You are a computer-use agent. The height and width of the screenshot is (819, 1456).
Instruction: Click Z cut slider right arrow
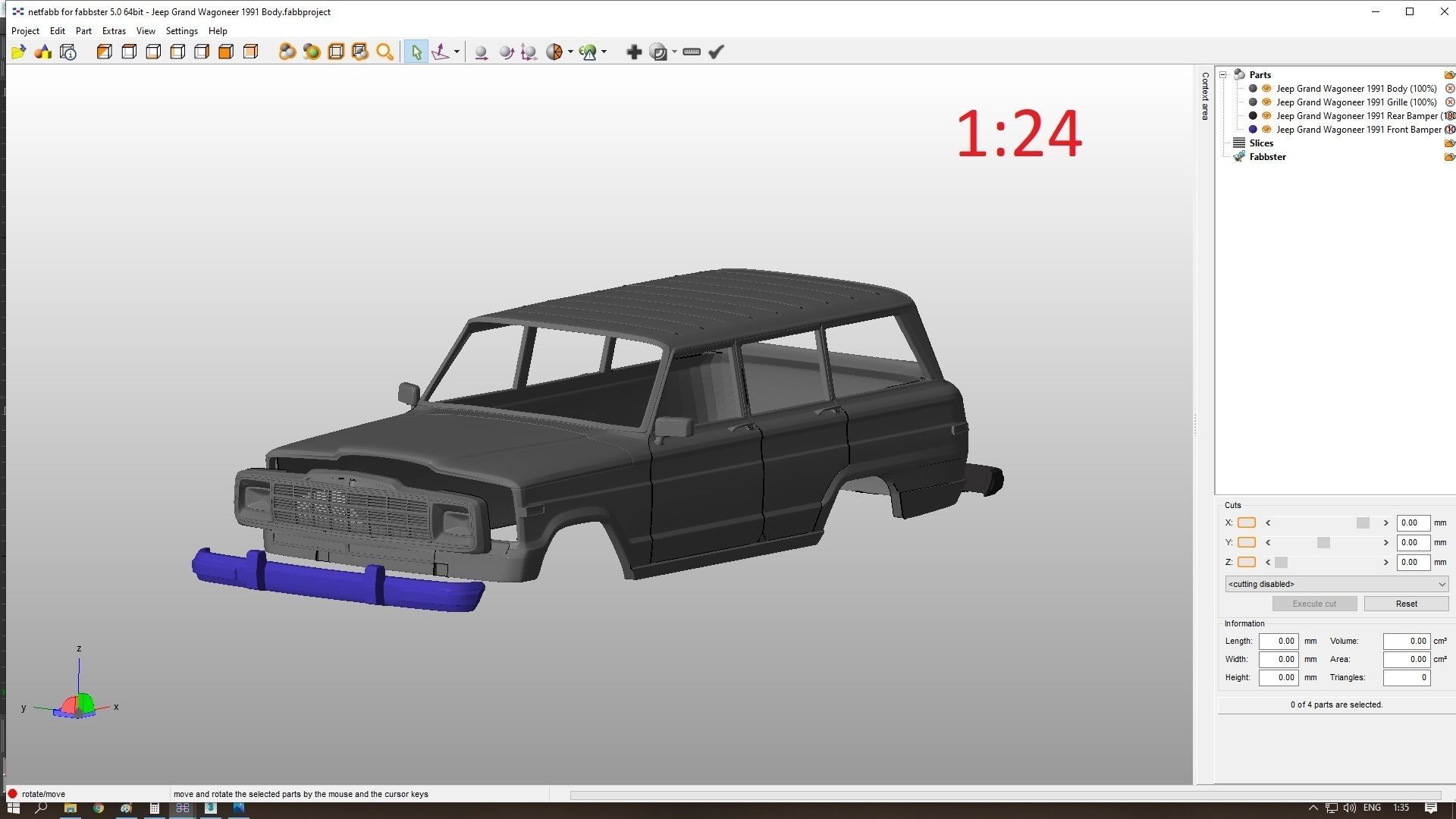pos(1385,562)
